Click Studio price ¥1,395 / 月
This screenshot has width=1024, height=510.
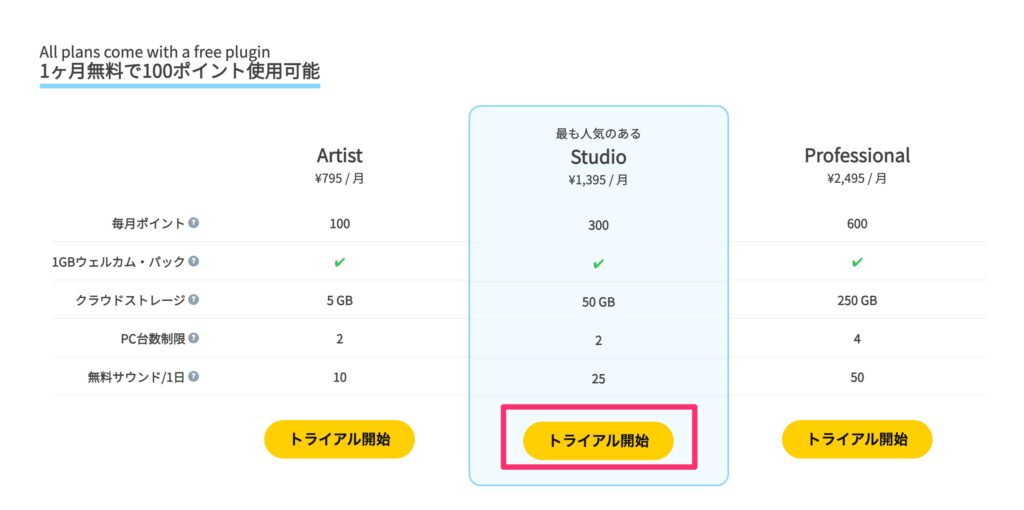click(x=598, y=181)
